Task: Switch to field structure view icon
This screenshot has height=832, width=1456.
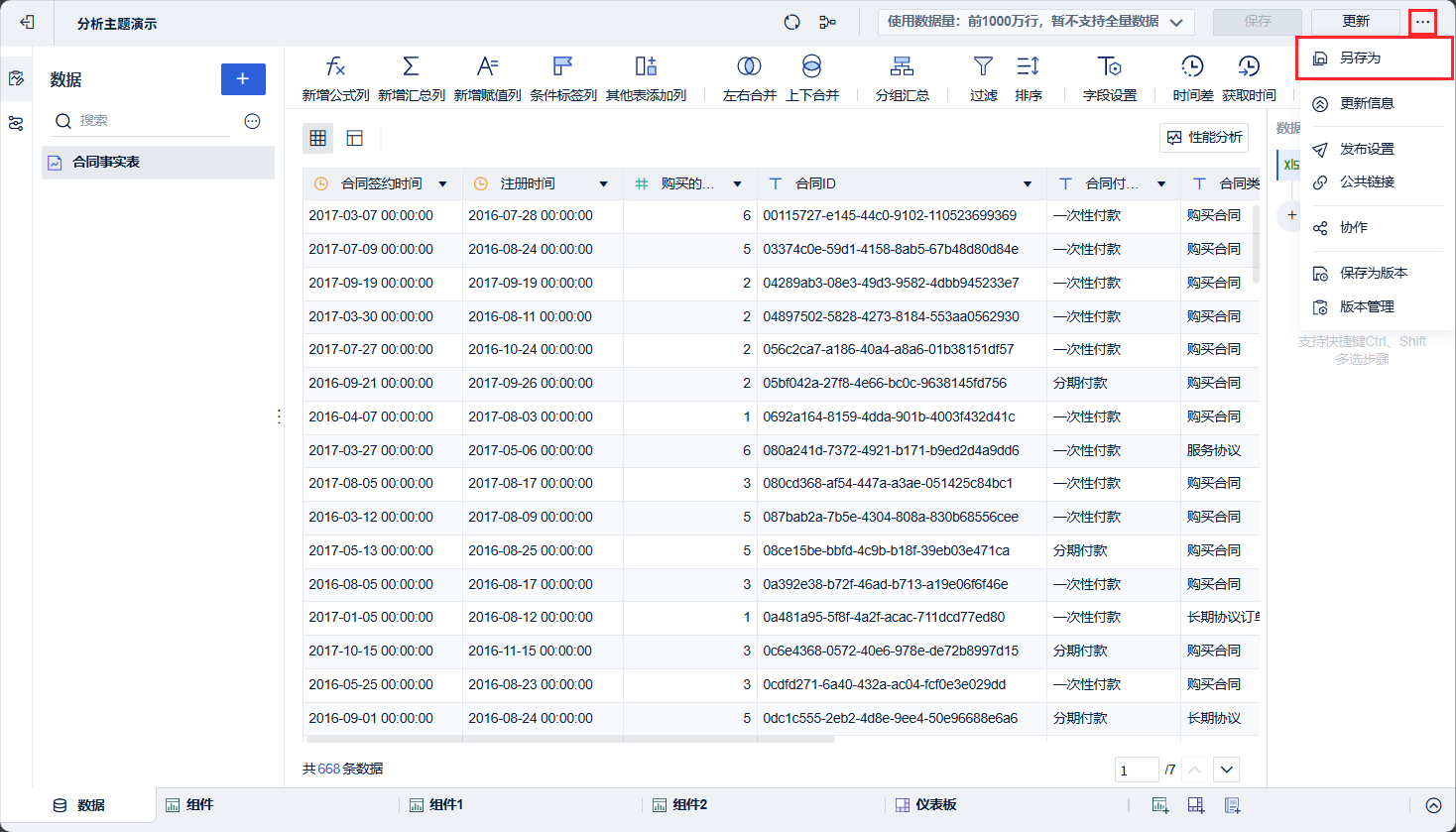Action: click(354, 138)
